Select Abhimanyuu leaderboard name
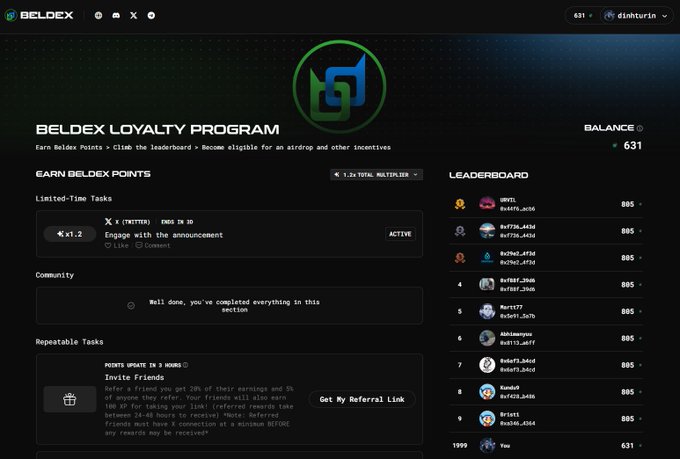Screen dimensions: 680x459 click(516, 334)
